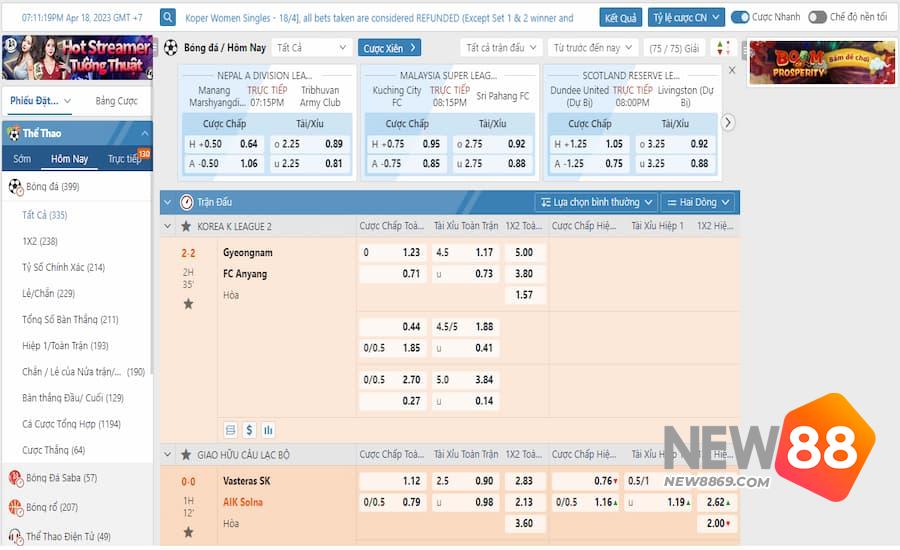
Task: Click the Hòa odds 1.57 for Gyeongnam match
Action: [x=524, y=295]
